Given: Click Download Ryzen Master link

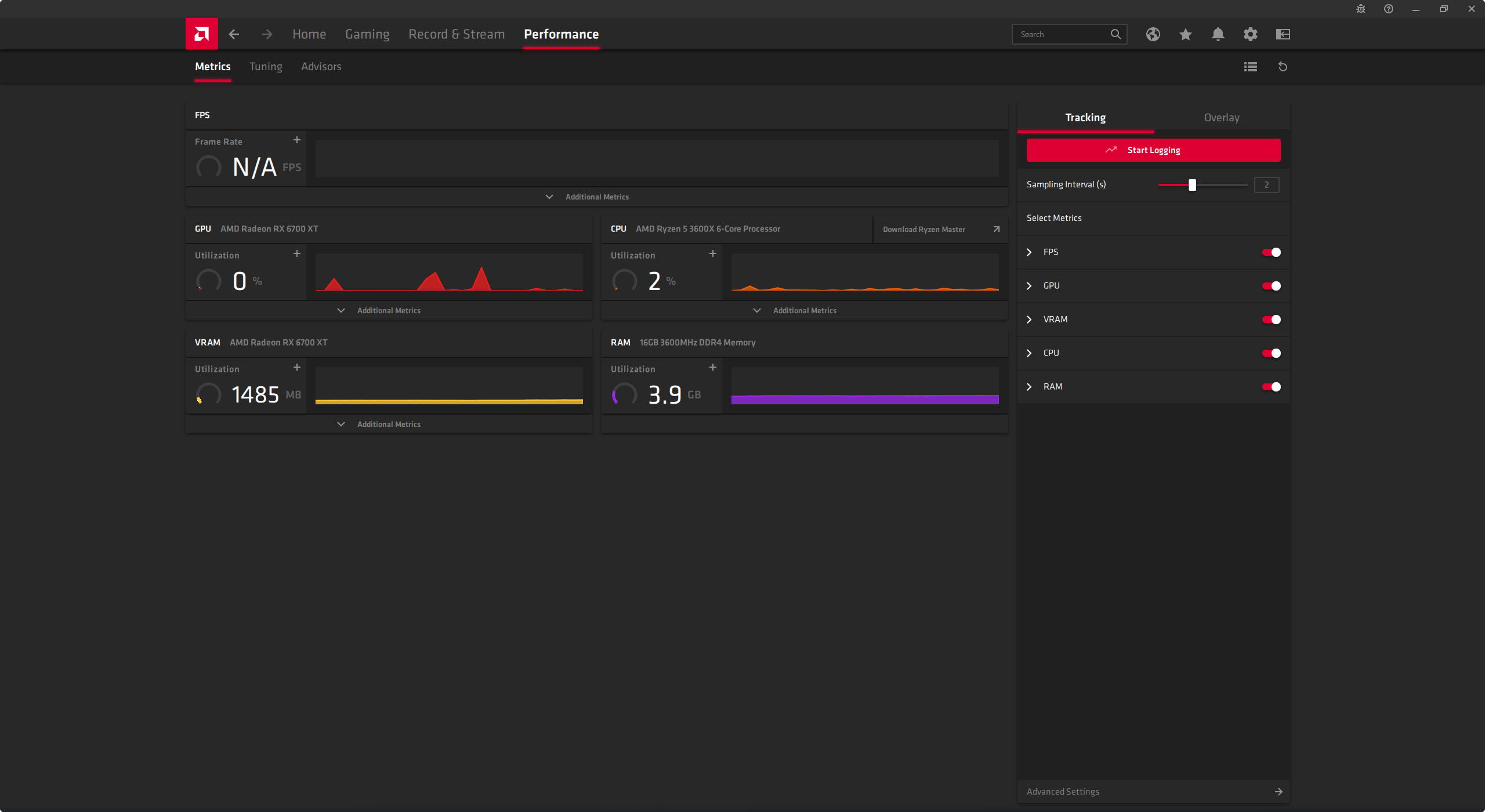Looking at the screenshot, I should click(924, 229).
